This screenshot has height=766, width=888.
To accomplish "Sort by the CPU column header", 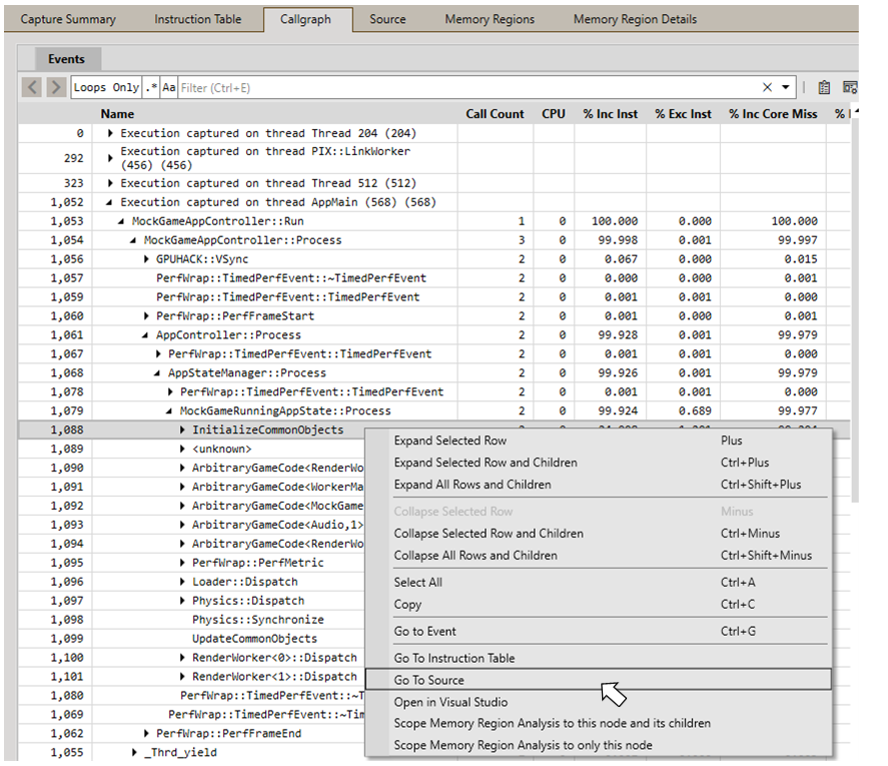I will click(x=553, y=114).
